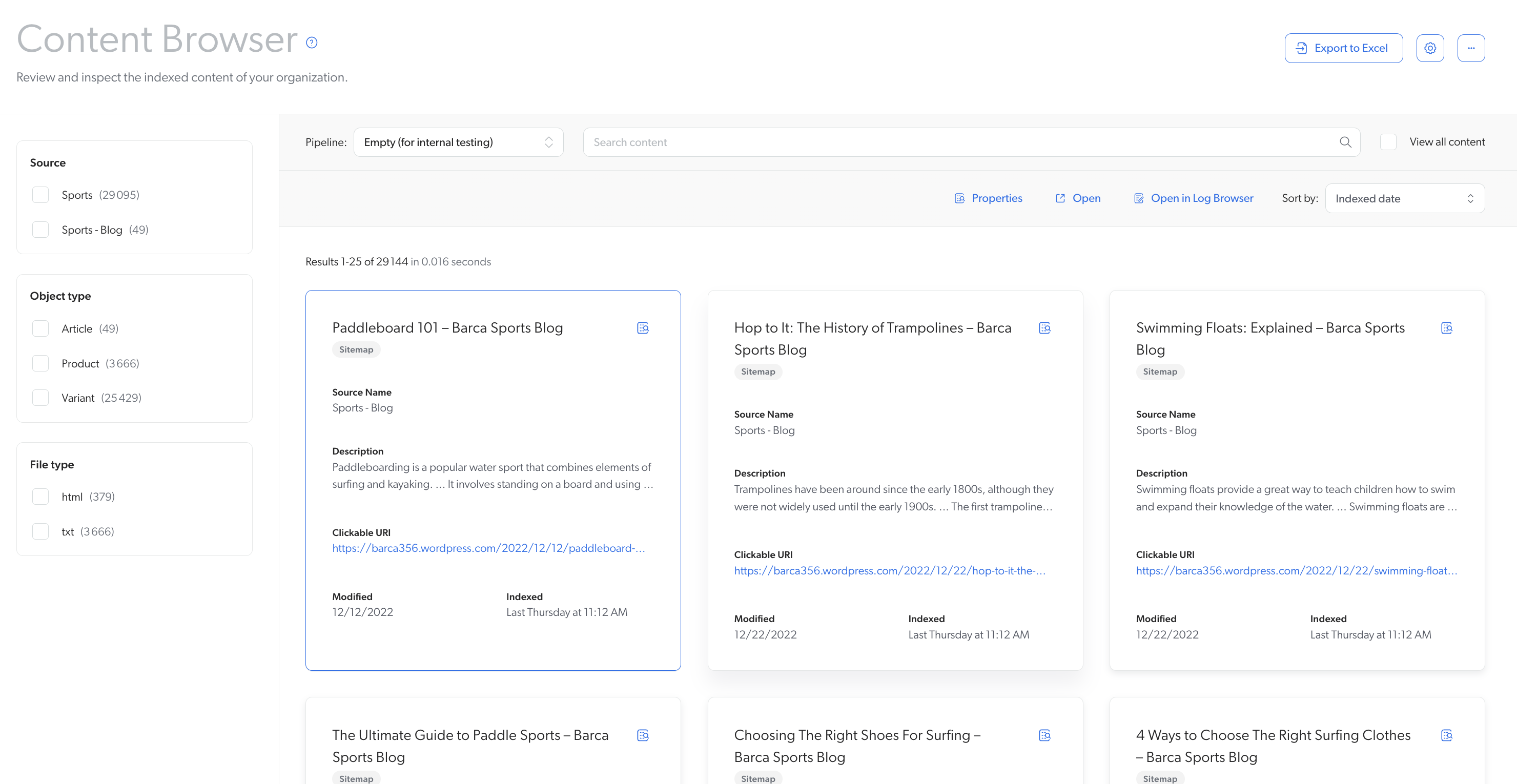Open the Pipeline dropdown
Viewport: 1517px width, 784px height.
pyautogui.click(x=458, y=142)
